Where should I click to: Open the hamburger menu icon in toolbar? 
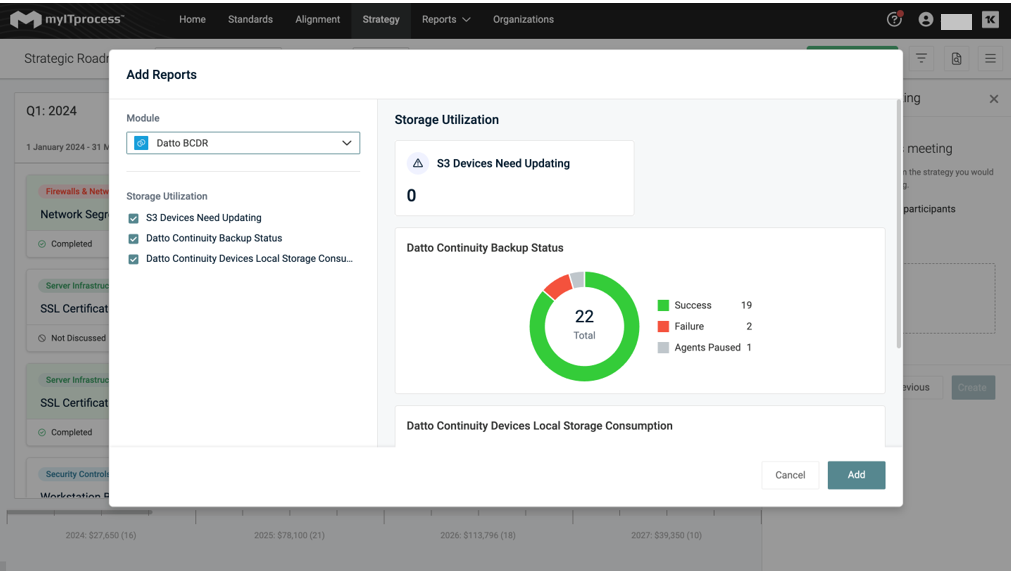point(990,59)
